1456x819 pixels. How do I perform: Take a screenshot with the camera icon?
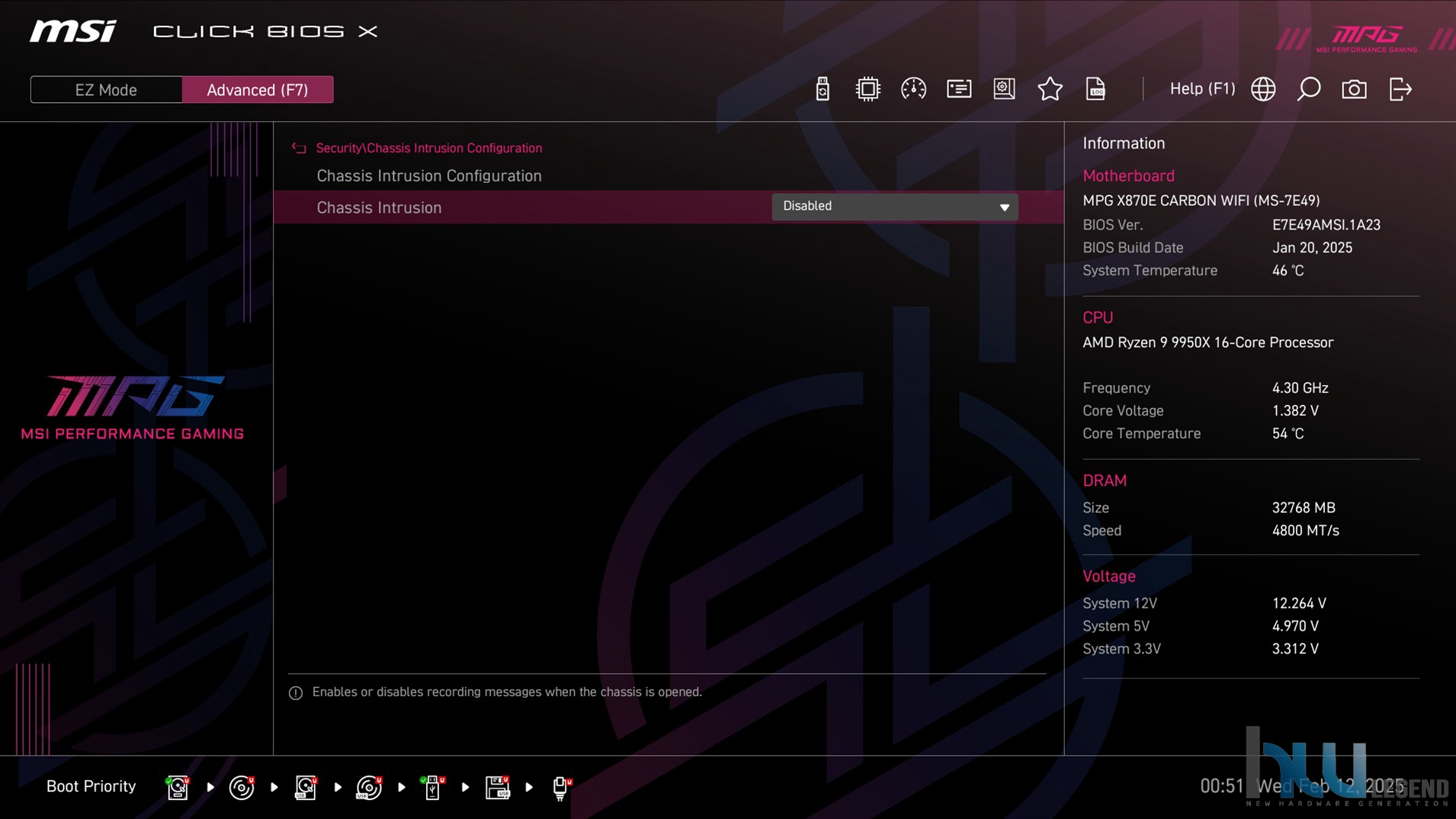tap(1354, 89)
